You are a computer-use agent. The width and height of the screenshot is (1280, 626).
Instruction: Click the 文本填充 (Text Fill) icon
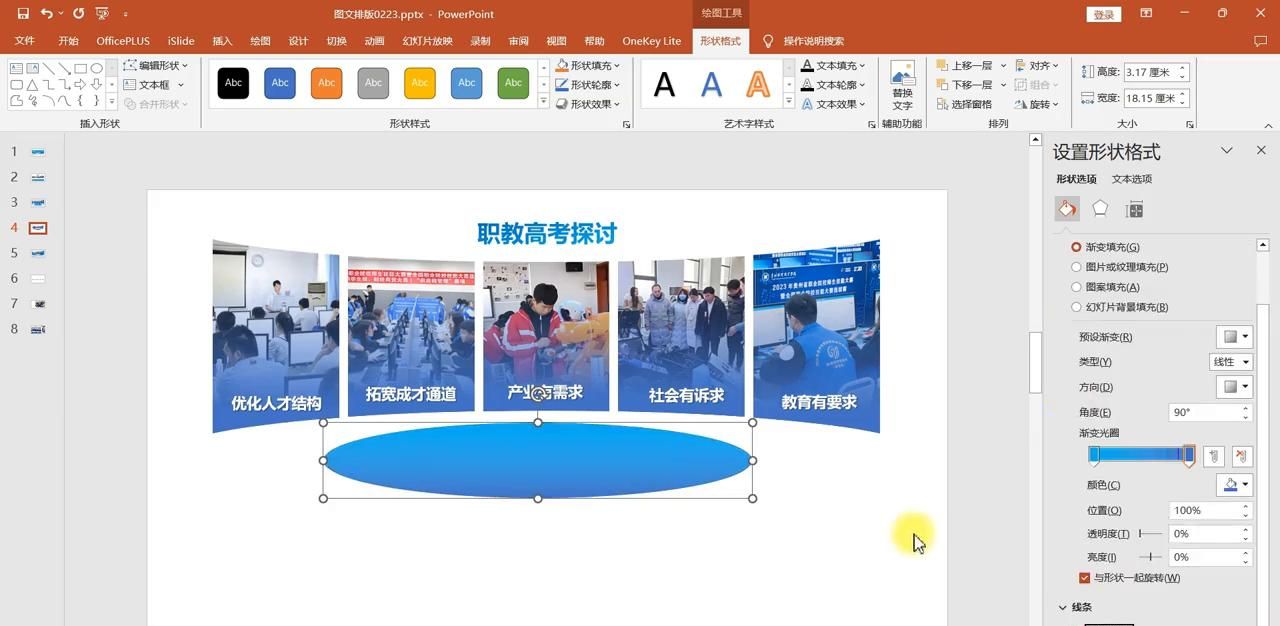point(806,65)
